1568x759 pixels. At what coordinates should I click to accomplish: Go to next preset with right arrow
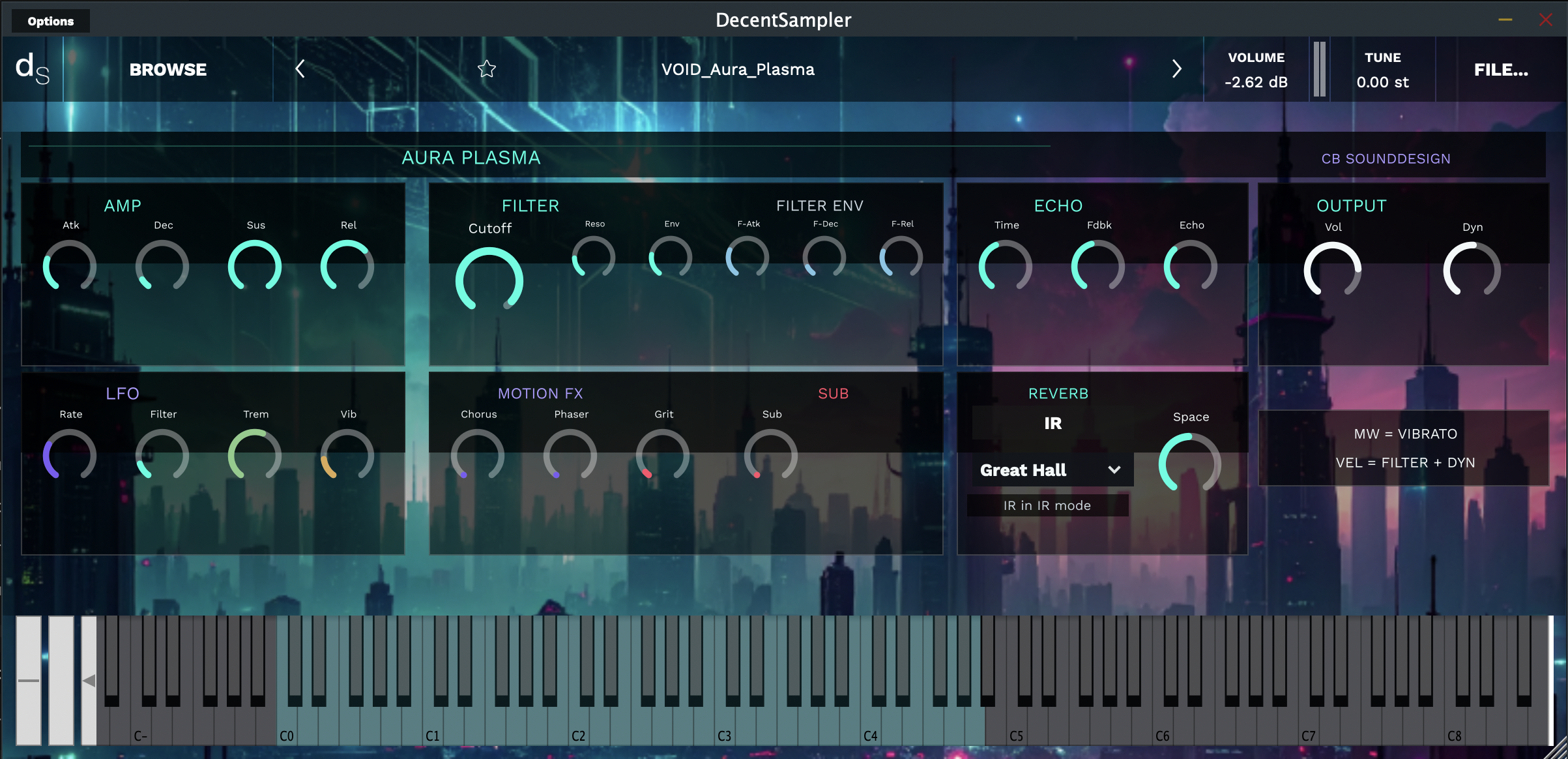pyautogui.click(x=1176, y=68)
